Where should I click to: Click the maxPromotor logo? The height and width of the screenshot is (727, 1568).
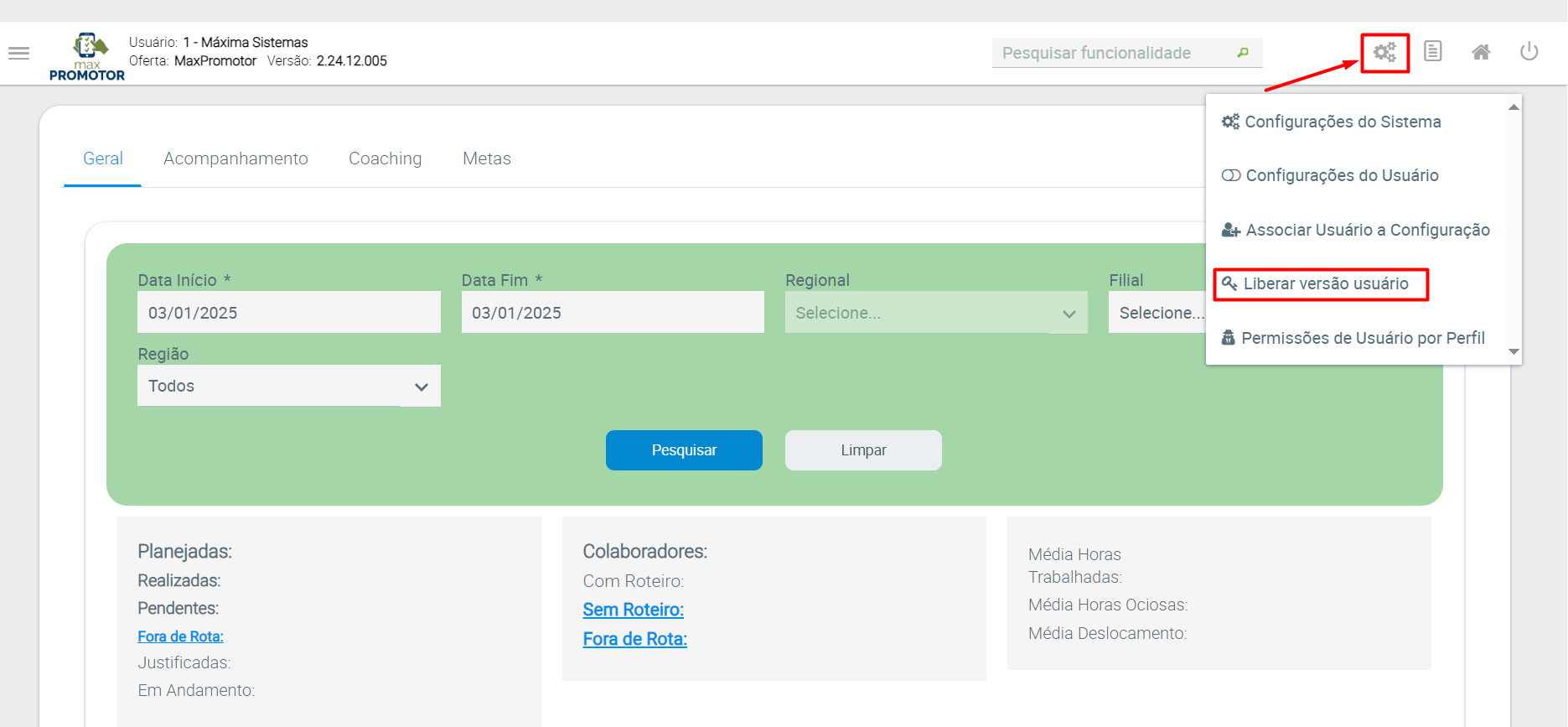[x=87, y=57]
